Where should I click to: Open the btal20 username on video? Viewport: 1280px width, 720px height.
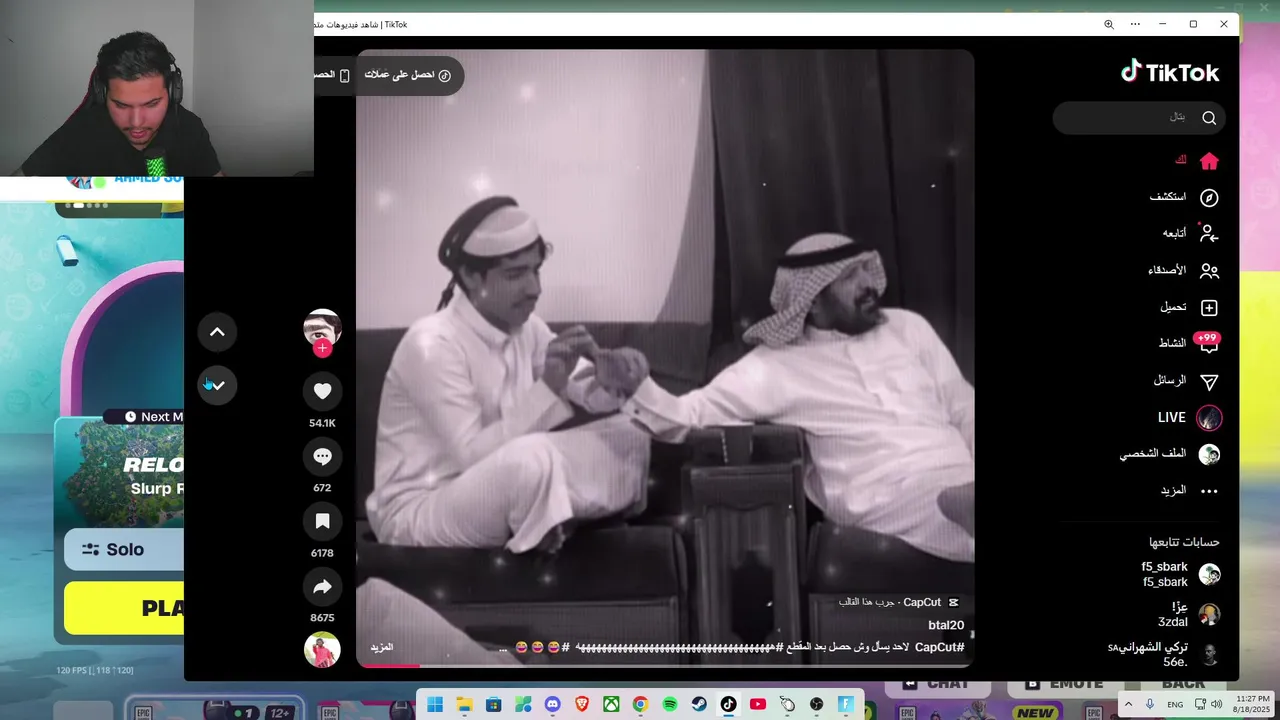tap(946, 625)
